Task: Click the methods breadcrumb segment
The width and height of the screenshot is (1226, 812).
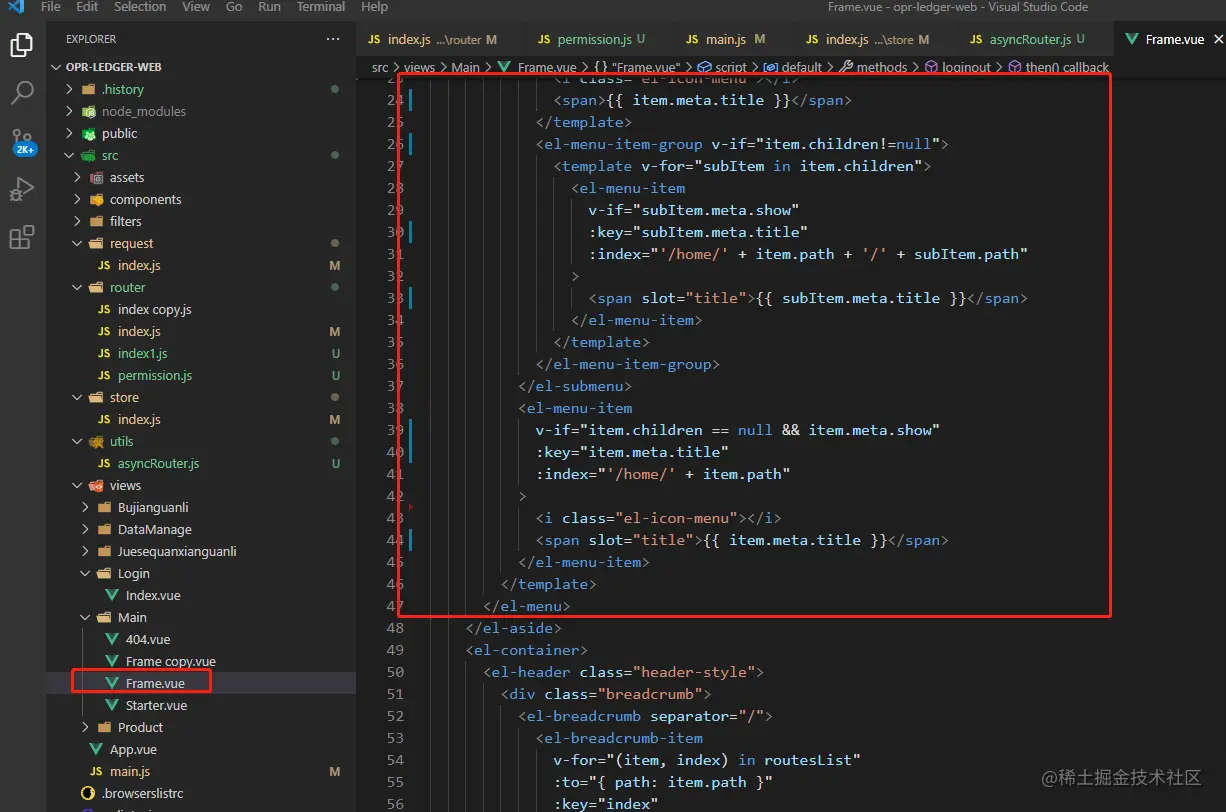Action: (873, 67)
